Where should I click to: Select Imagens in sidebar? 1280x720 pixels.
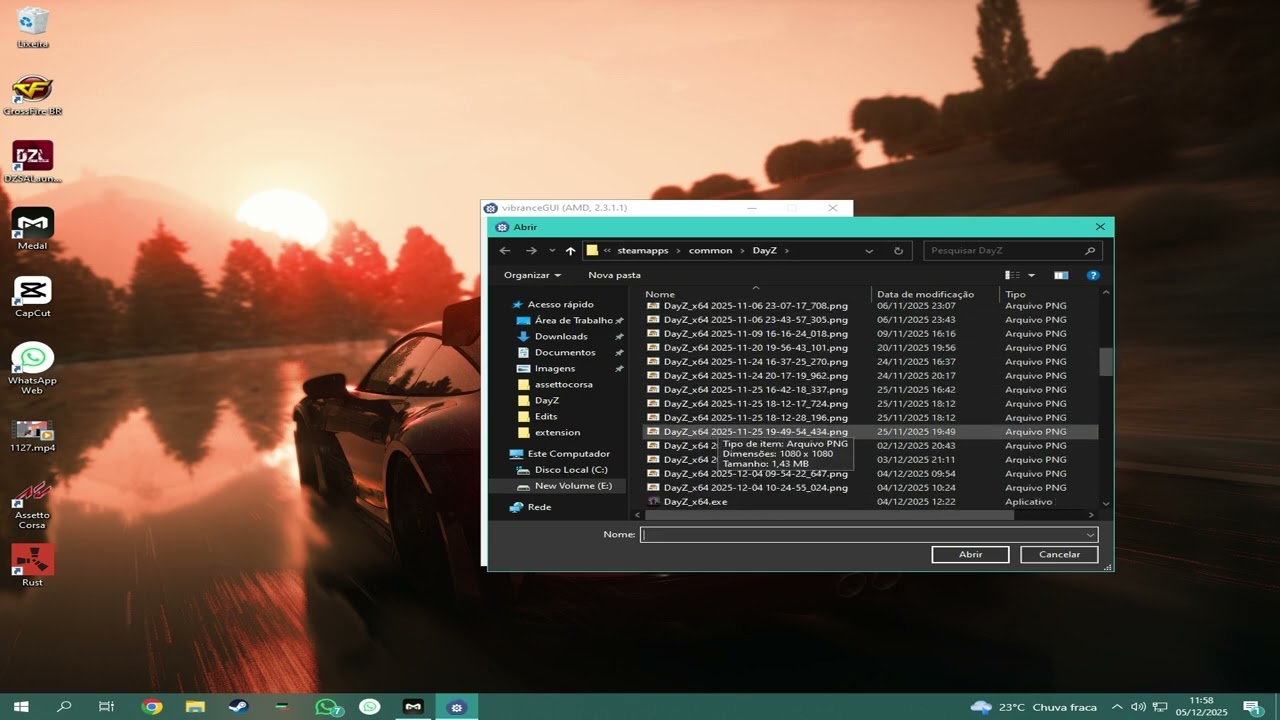pos(554,368)
